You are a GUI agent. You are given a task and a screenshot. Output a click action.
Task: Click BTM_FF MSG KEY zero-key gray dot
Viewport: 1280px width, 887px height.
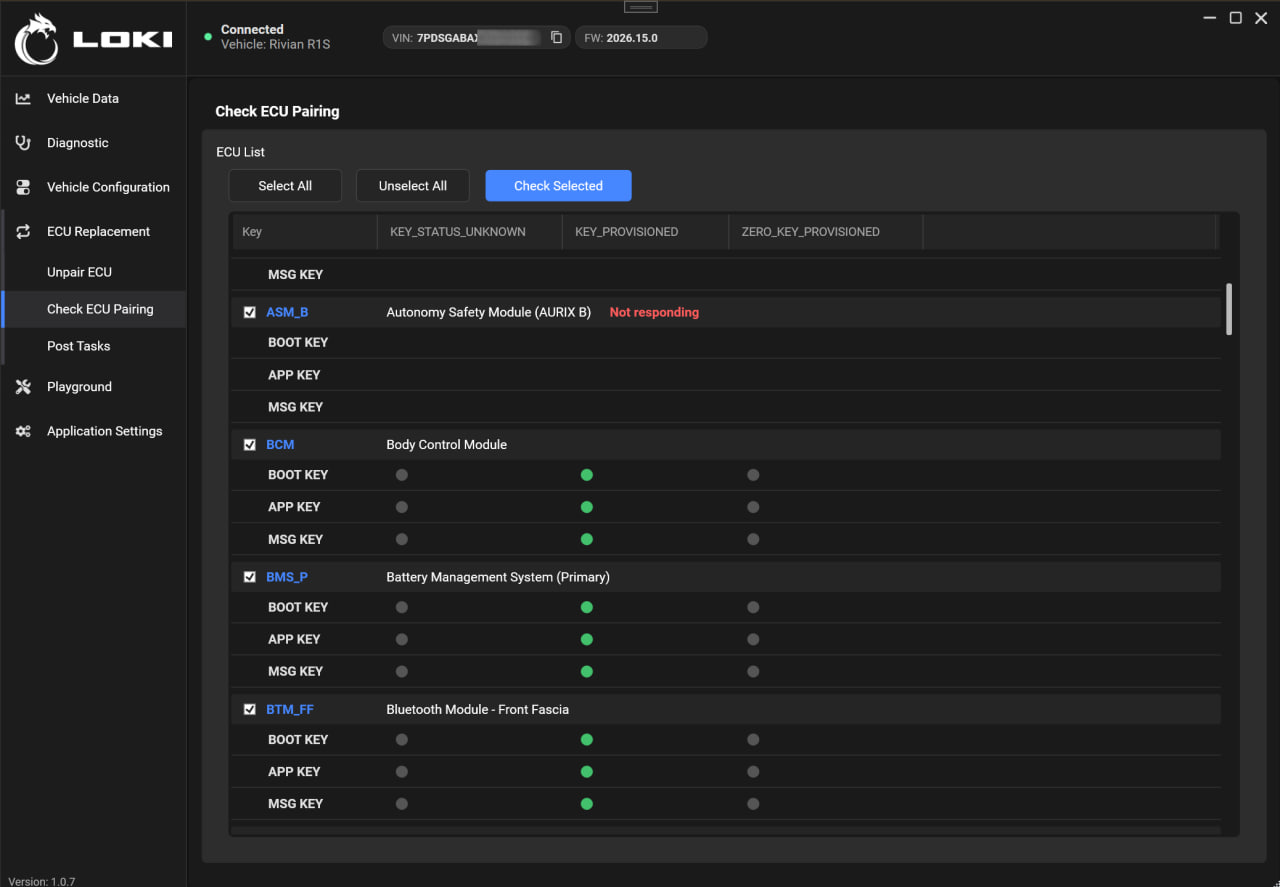753,804
